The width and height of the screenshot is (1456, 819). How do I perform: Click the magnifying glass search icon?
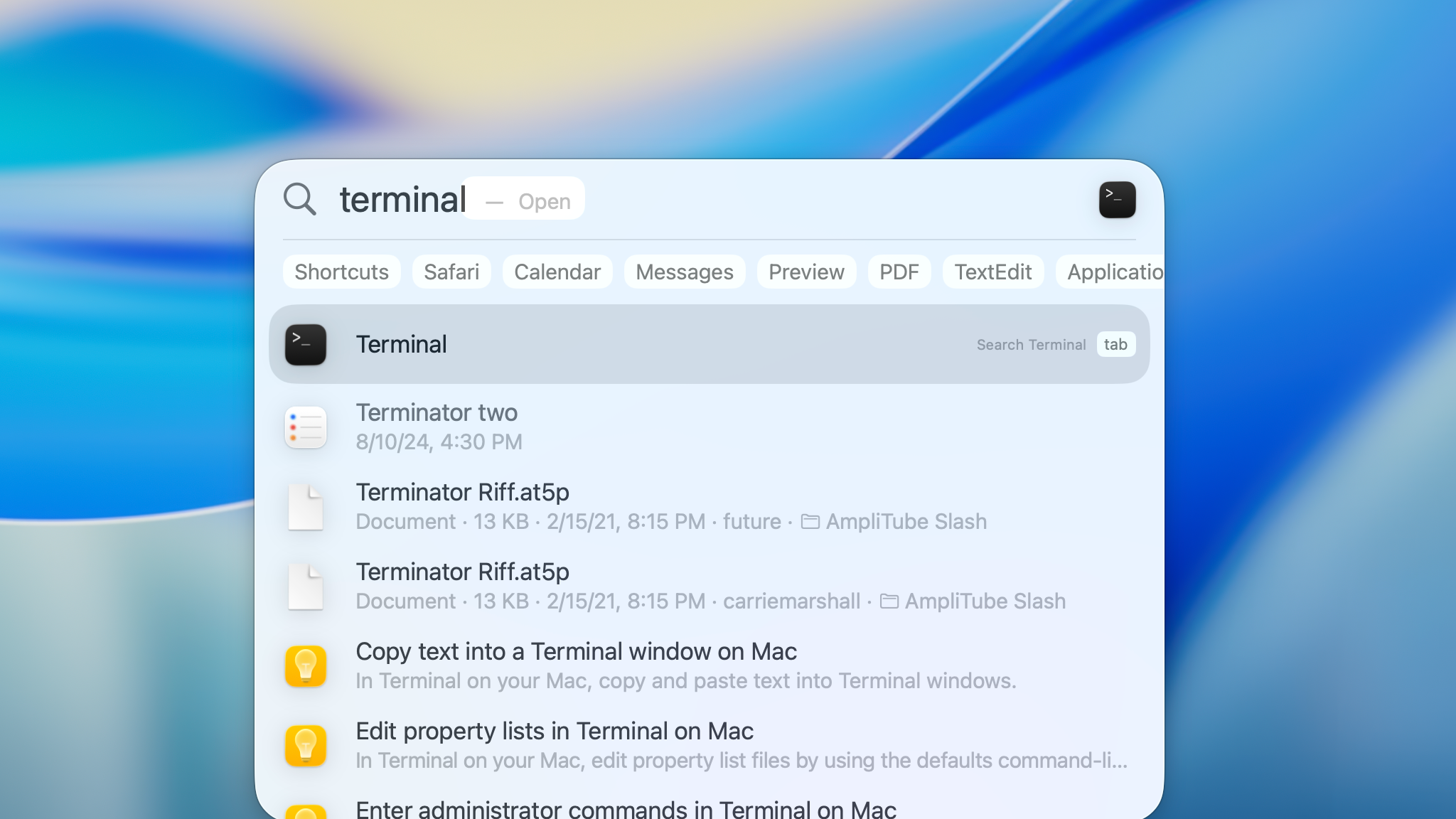[299, 200]
